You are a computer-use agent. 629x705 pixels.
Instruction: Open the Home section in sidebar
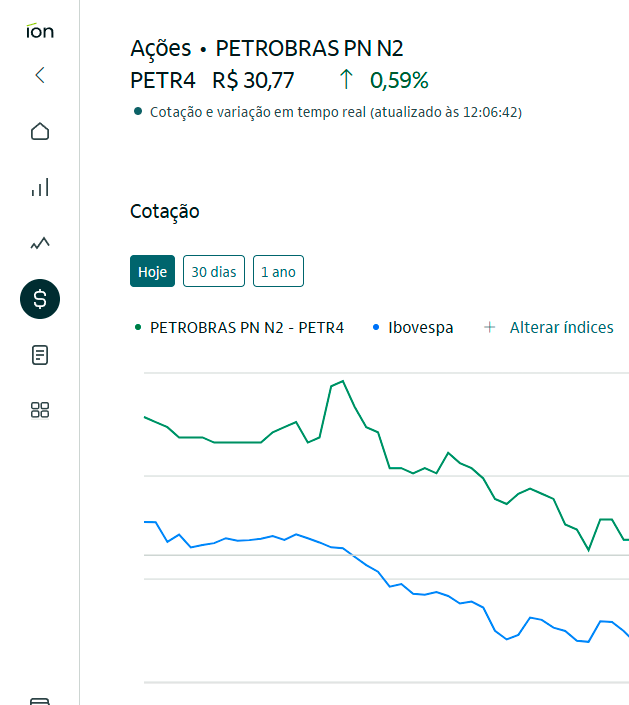40,131
